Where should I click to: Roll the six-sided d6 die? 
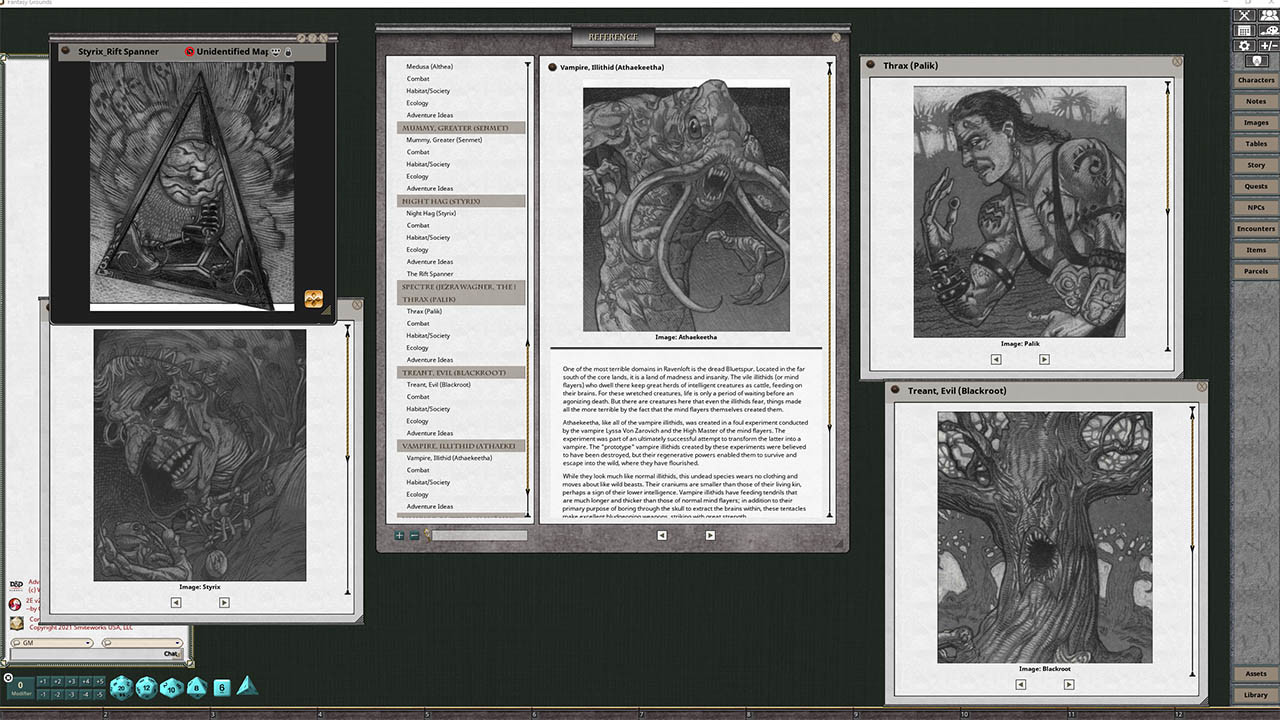click(221, 687)
